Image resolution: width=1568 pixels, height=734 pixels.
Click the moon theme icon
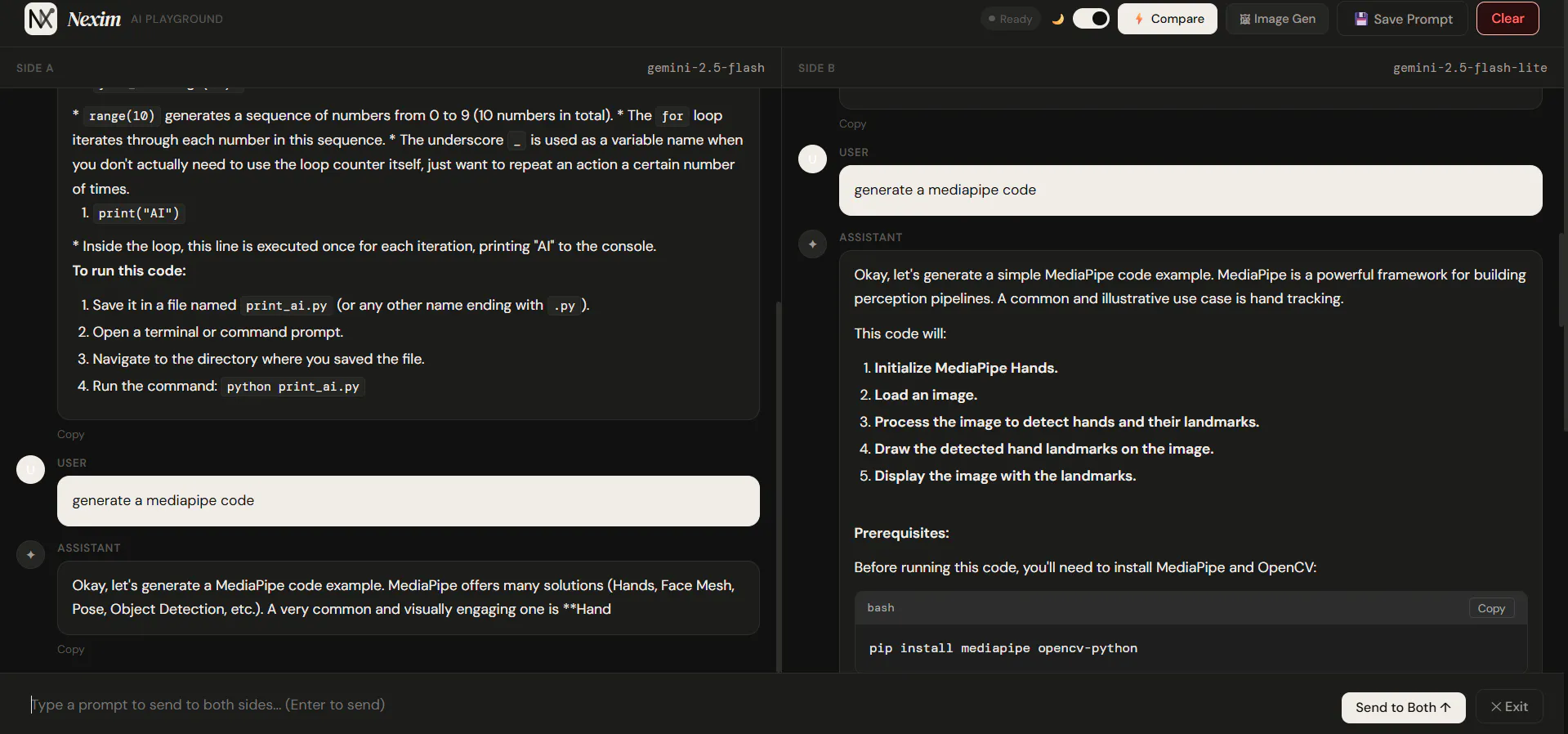coord(1058,19)
